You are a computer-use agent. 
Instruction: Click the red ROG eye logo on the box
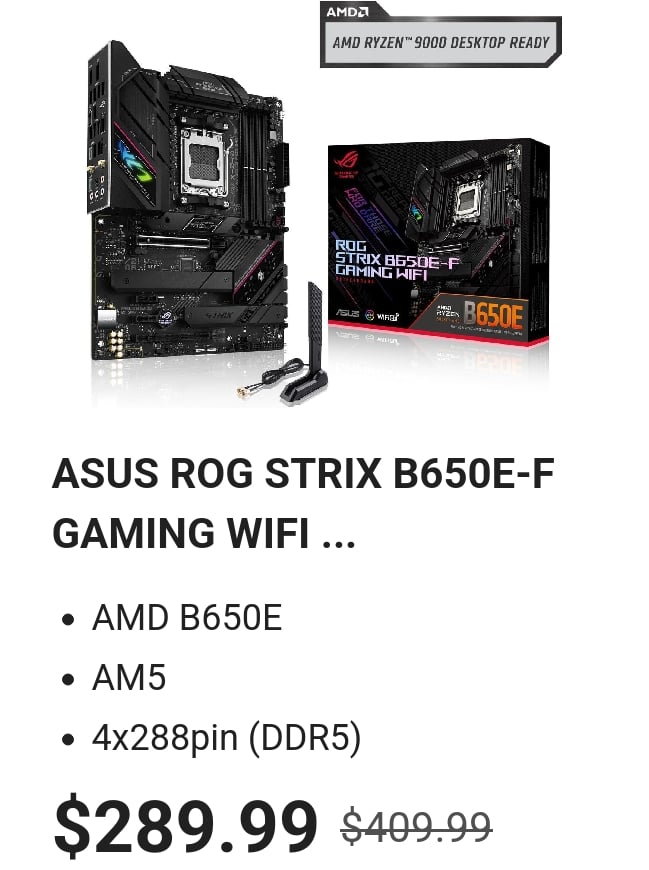[x=346, y=162]
